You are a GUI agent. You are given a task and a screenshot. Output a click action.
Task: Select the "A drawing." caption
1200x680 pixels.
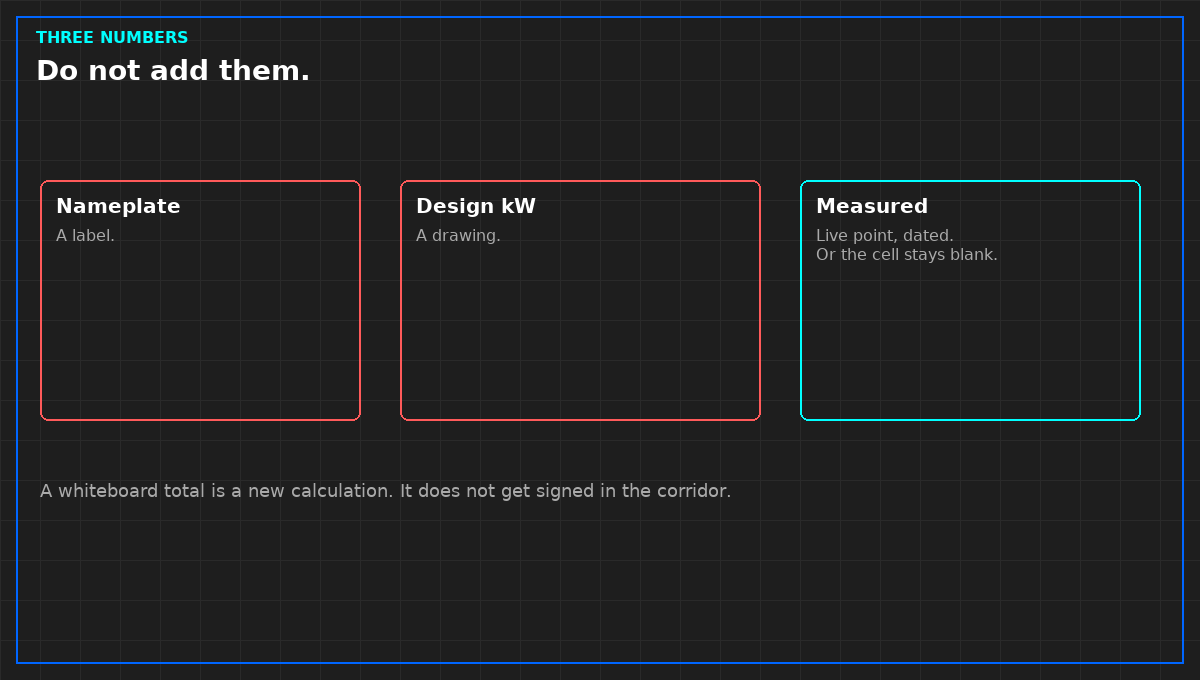[x=458, y=236]
